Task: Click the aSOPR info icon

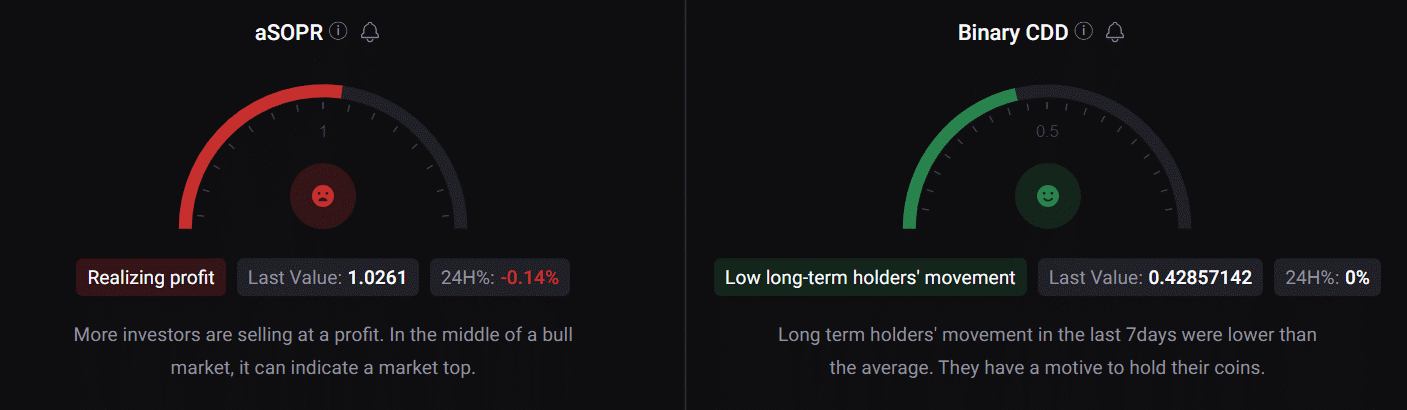Action: (x=338, y=31)
